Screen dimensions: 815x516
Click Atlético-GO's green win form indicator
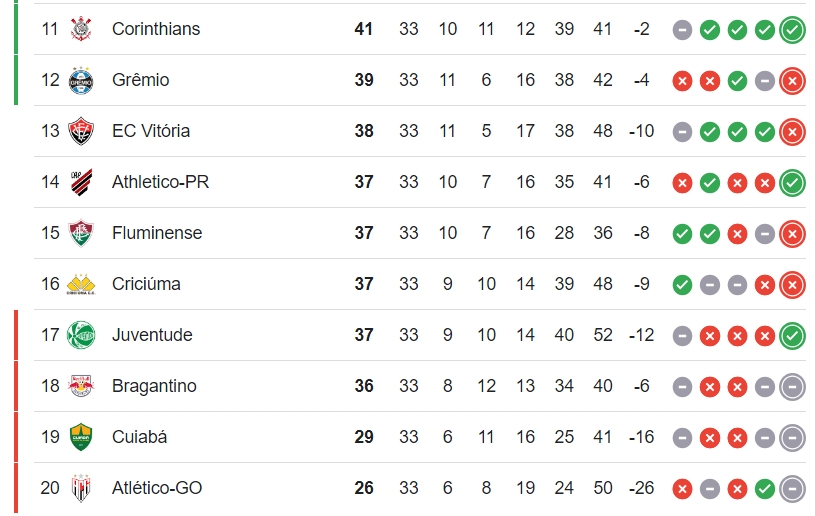coord(765,489)
